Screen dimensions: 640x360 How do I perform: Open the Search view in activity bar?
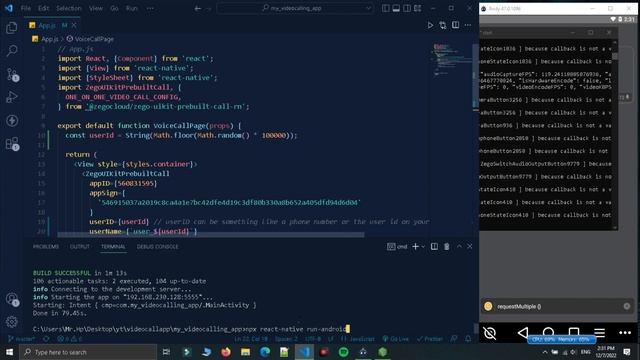(12, 51)
